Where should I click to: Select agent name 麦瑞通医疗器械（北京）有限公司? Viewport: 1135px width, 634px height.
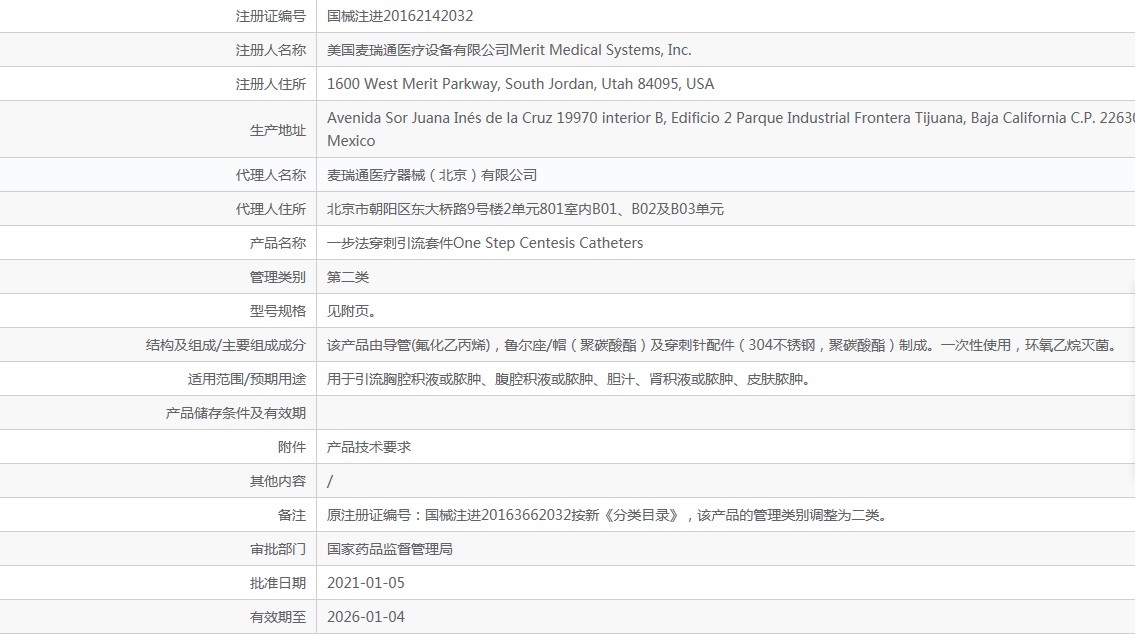pyautogui.click(x=432, y=174)
